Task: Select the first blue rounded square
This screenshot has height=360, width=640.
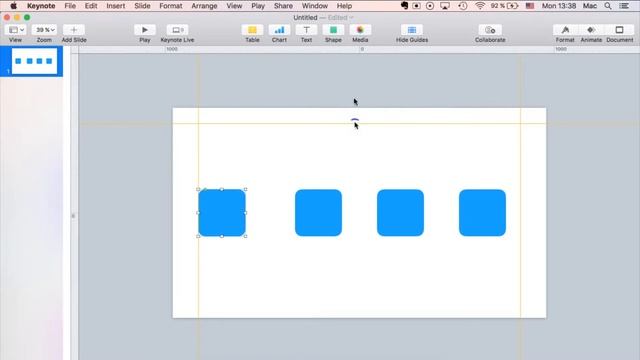Action: (x=222, y=213)
